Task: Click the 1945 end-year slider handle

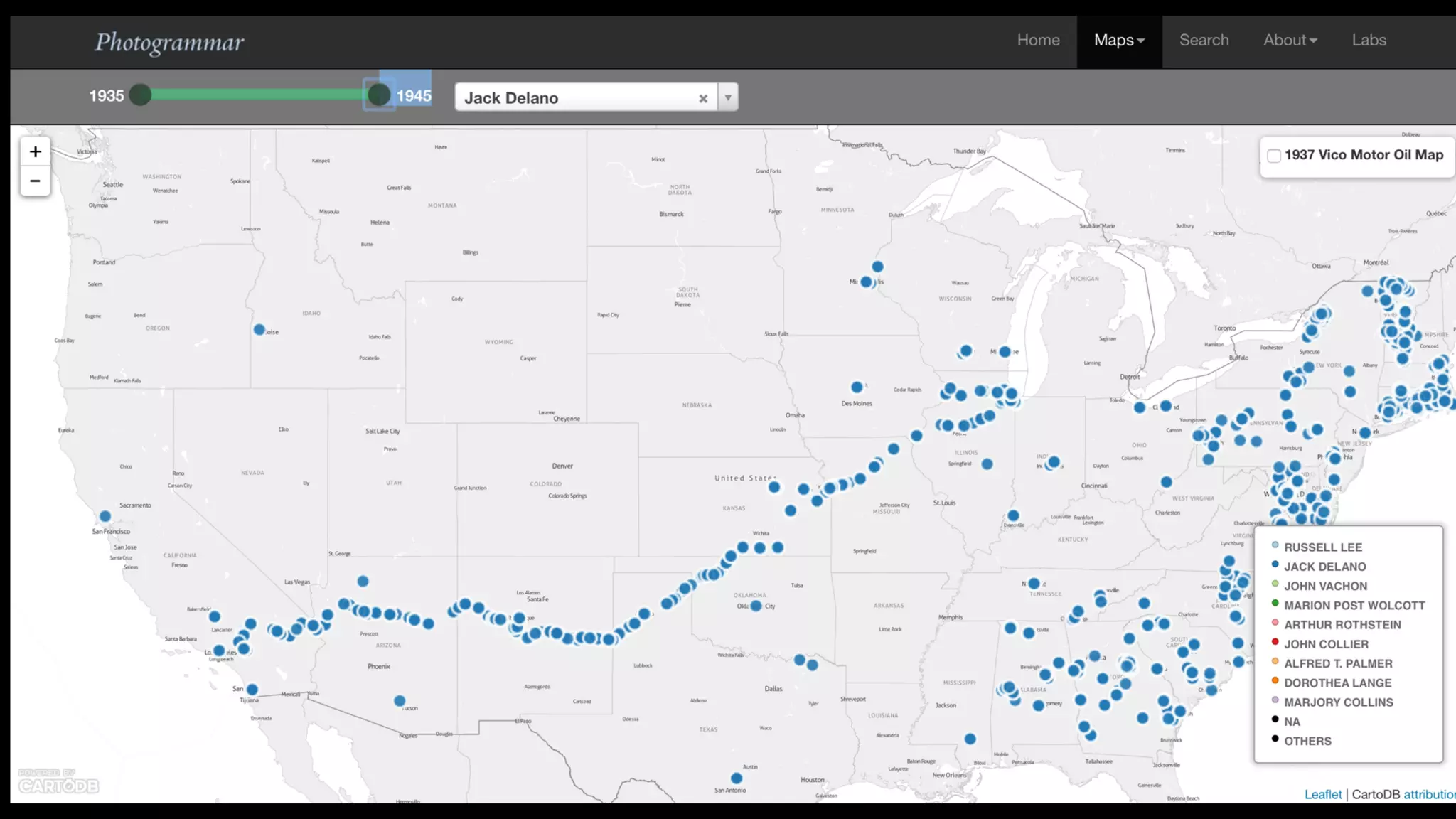Action: coord(379,95)
